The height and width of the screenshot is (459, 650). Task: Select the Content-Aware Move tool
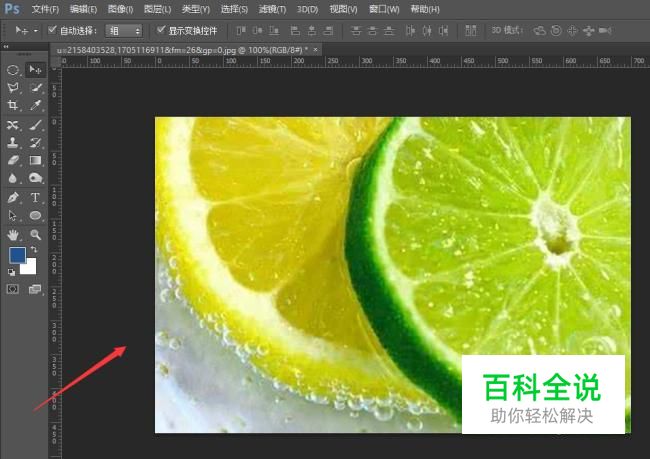coord(12,125)
